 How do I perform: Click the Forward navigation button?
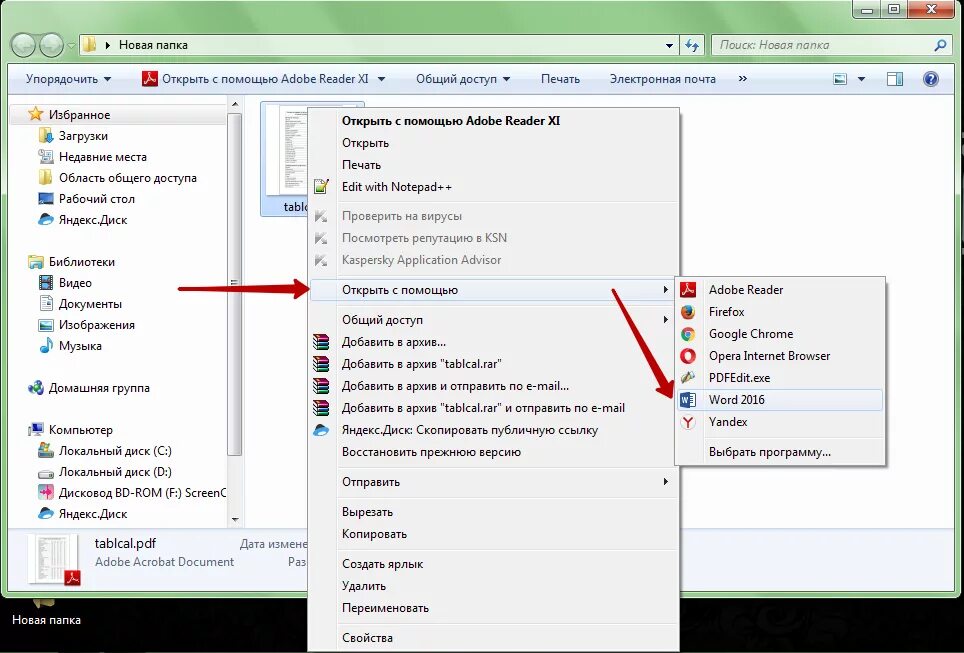(51, 46)
